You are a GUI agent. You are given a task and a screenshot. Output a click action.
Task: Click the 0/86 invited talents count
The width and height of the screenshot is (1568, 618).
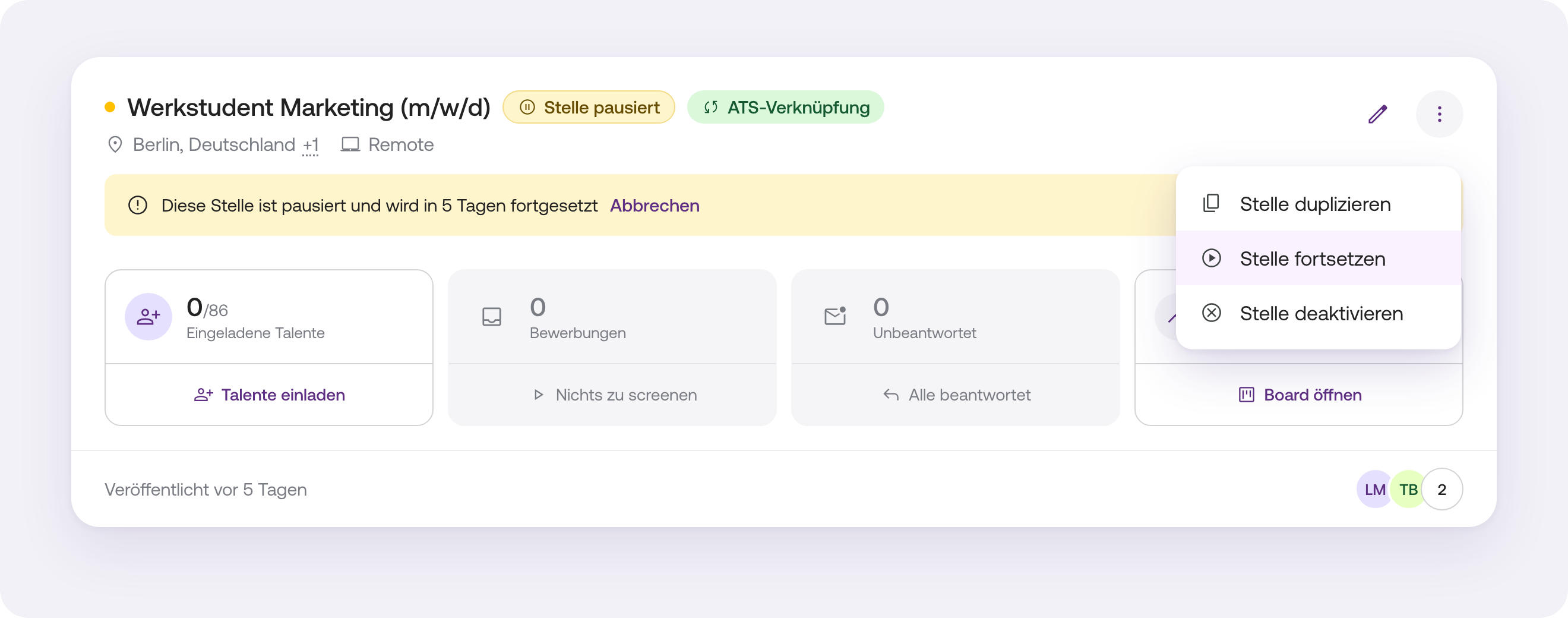[207, 308]
